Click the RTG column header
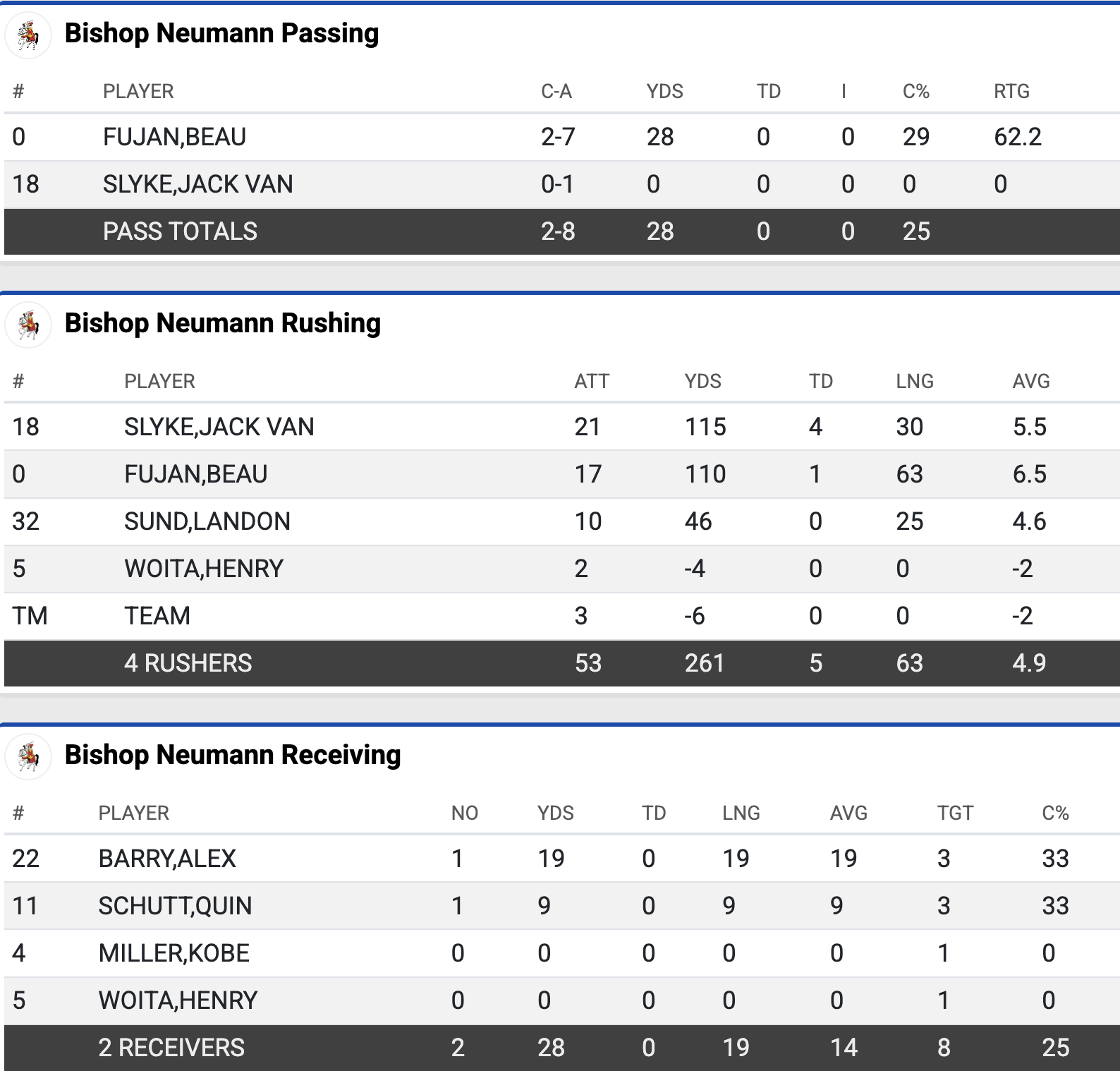1120x1071 pixels. point(1011,92)
